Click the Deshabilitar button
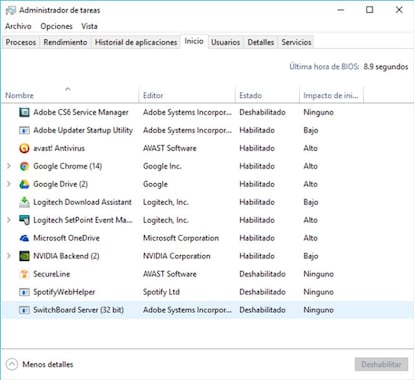 click(x=381, y=364)
